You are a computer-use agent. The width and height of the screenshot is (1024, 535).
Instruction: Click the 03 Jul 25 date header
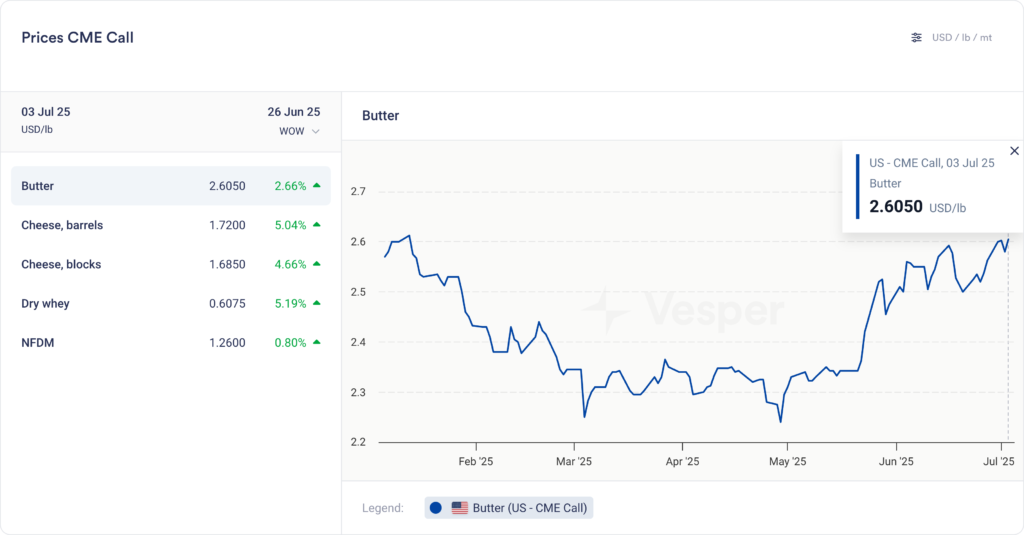46,112
